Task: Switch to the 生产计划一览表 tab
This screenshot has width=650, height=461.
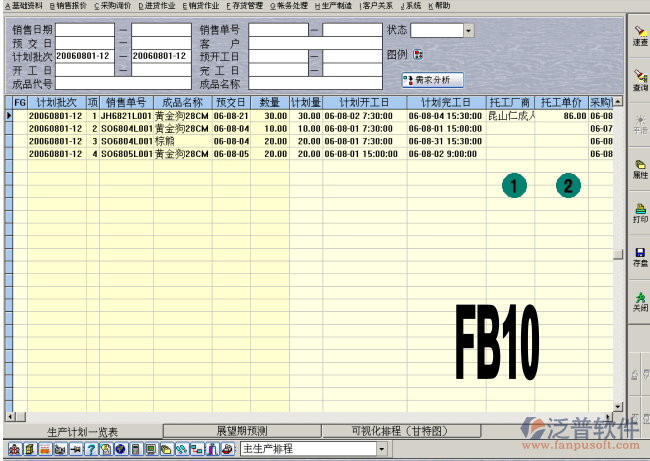Action: pyautogui.click(x=82, y=432)
